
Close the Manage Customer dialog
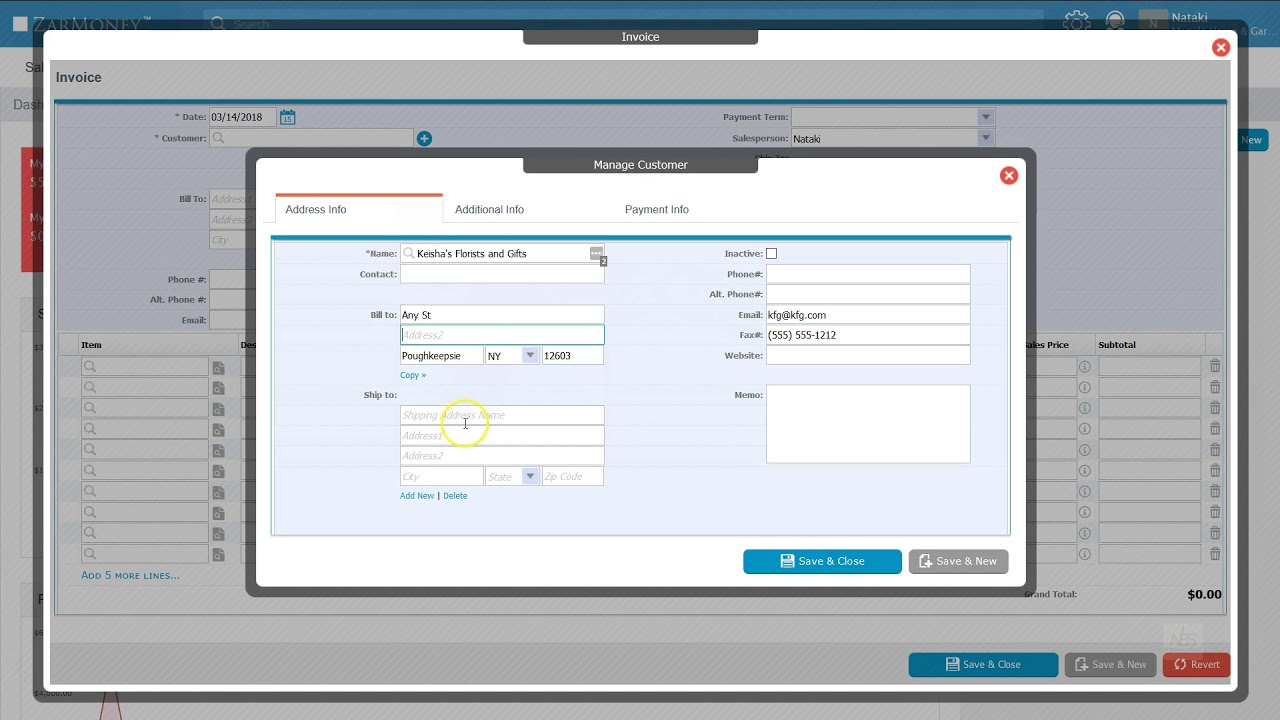(x=1009, y=176)
